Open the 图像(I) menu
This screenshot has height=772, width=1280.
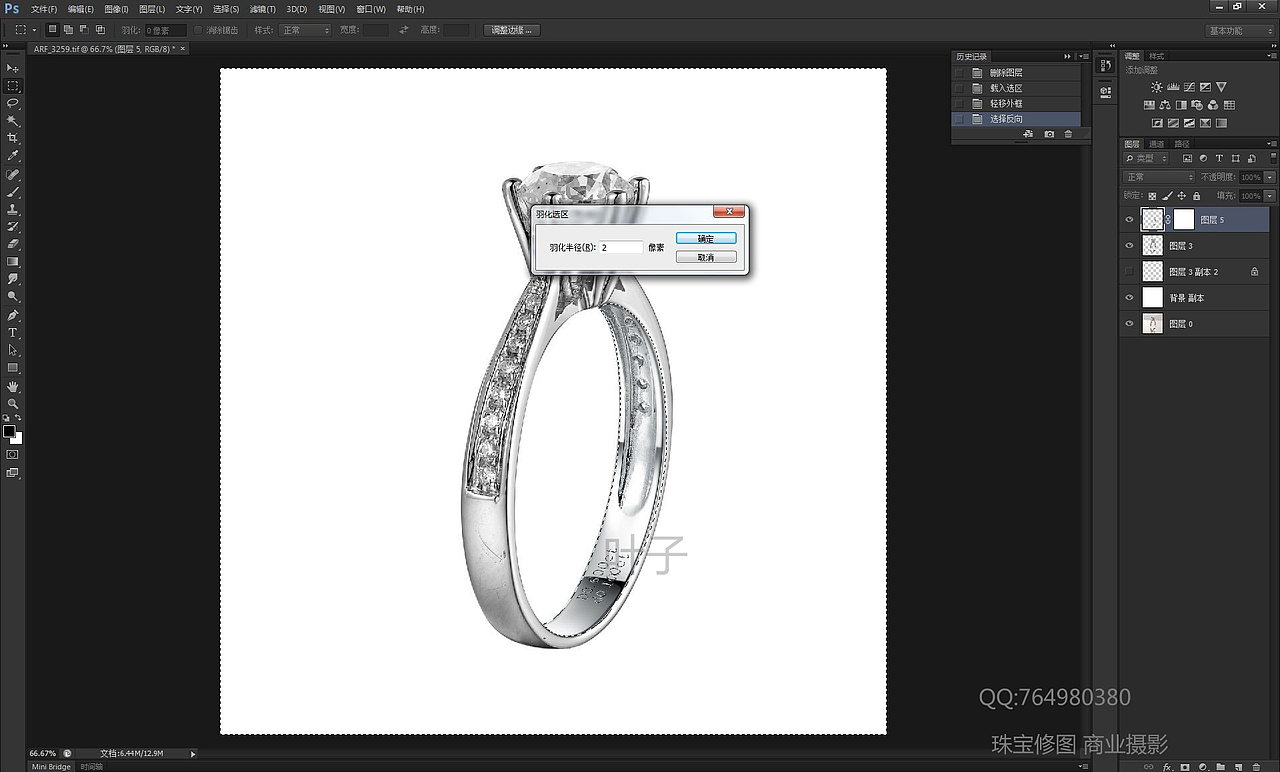tap(116, 9)
